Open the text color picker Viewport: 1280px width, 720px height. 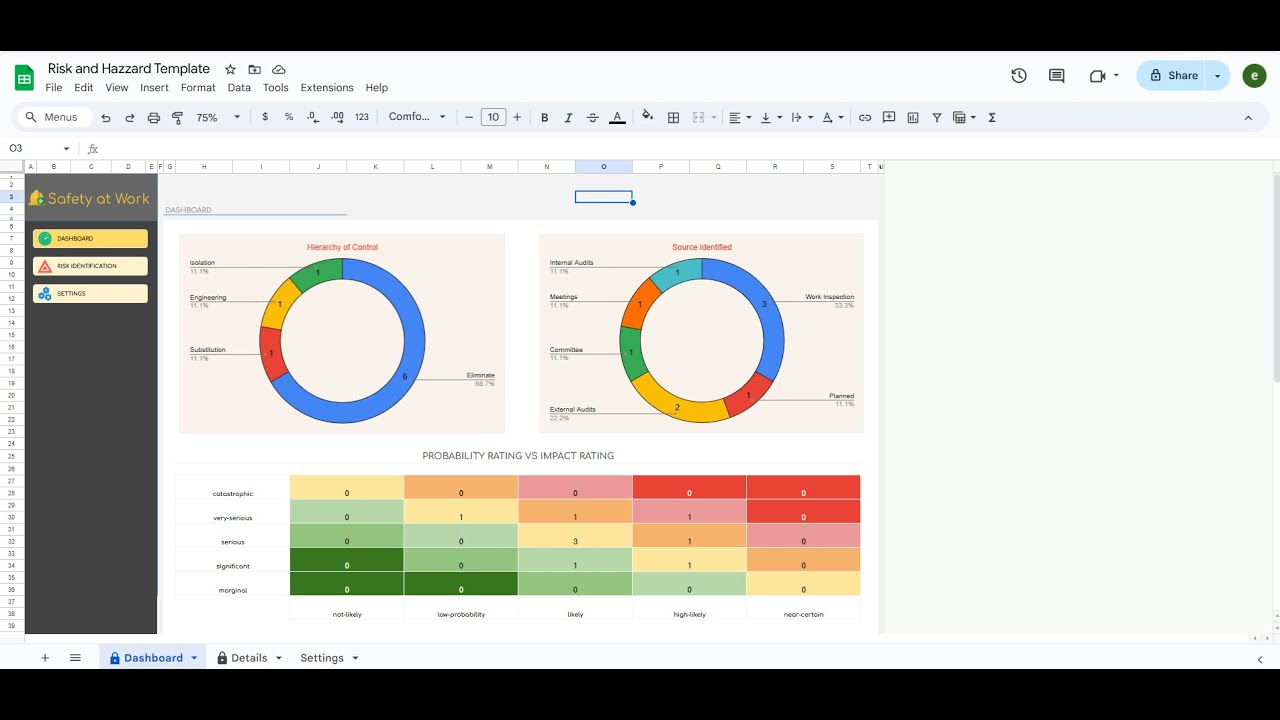tap(618, 117)
